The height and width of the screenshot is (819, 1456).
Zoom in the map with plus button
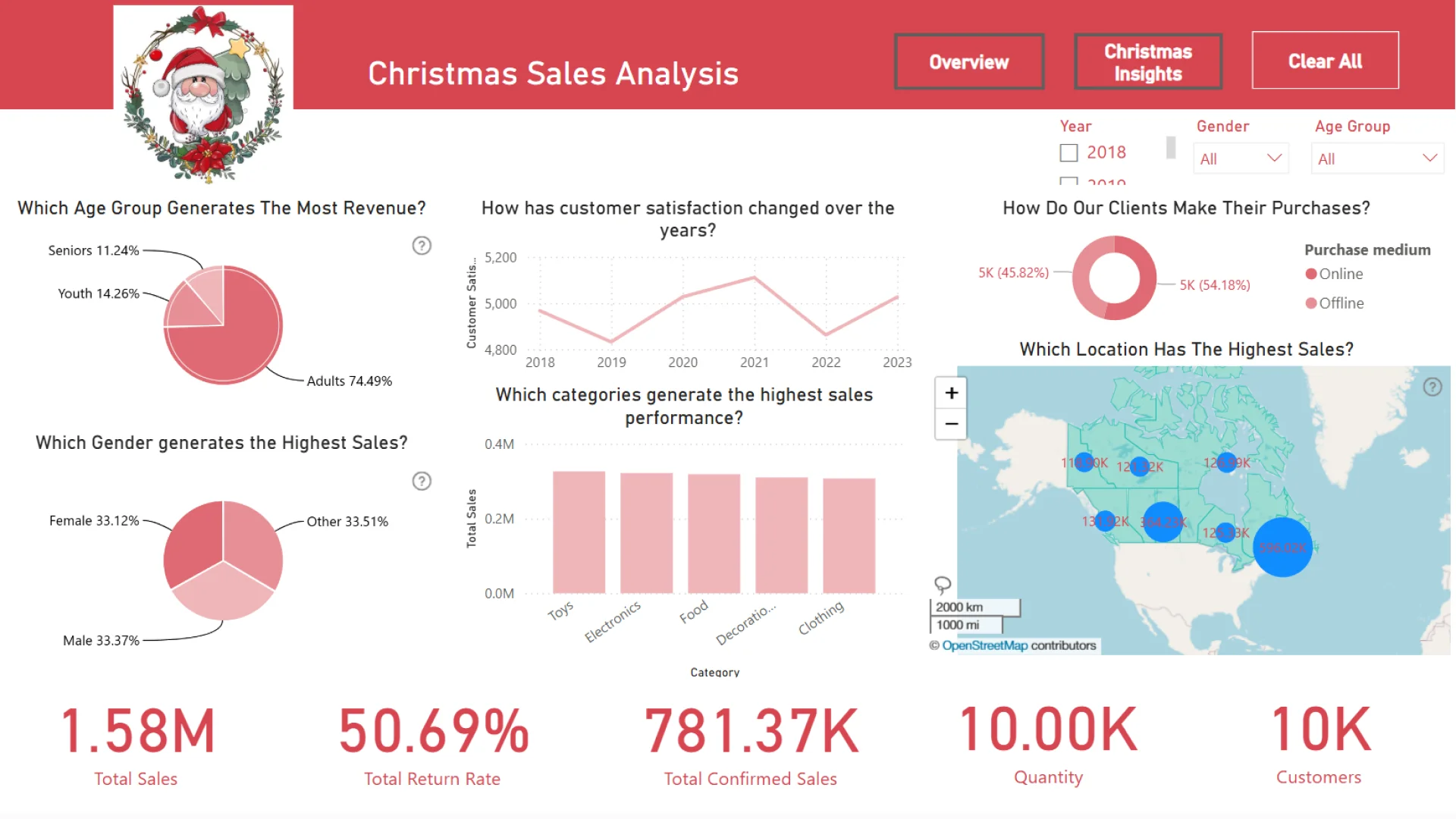coord(951,393)
